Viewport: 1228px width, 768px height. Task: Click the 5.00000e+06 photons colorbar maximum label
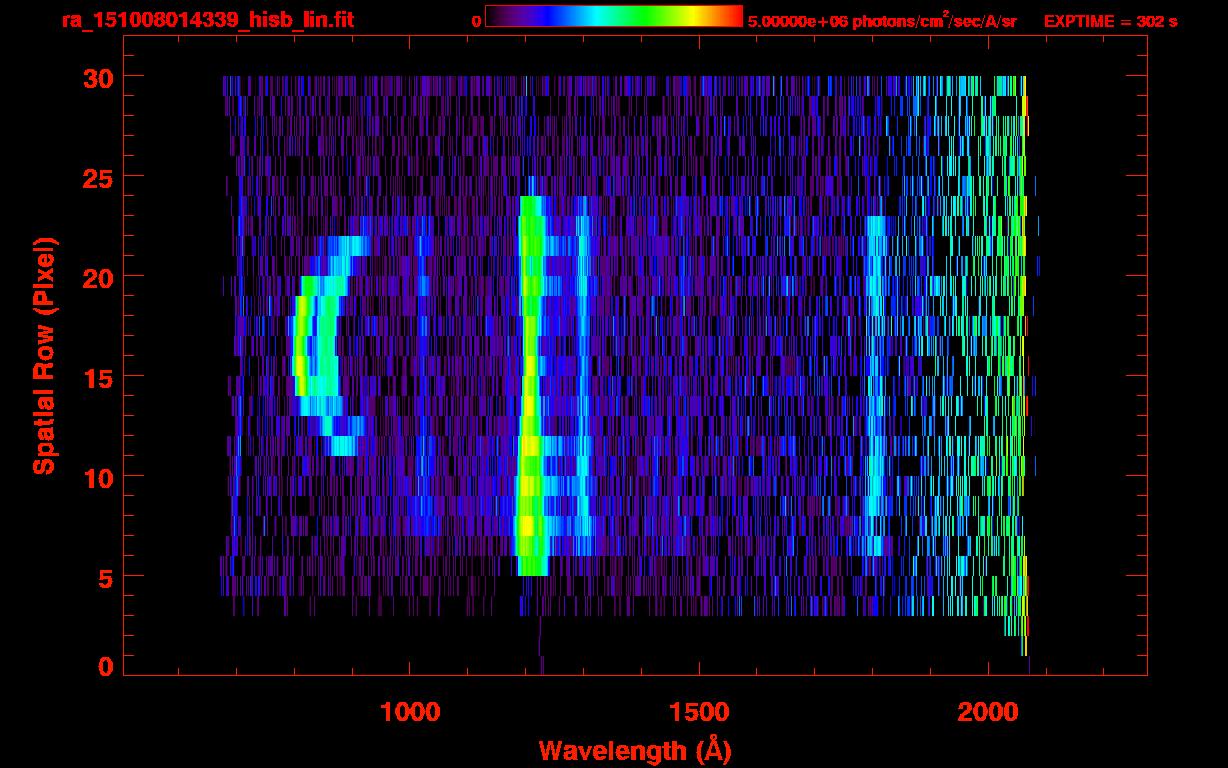[882, 21]
